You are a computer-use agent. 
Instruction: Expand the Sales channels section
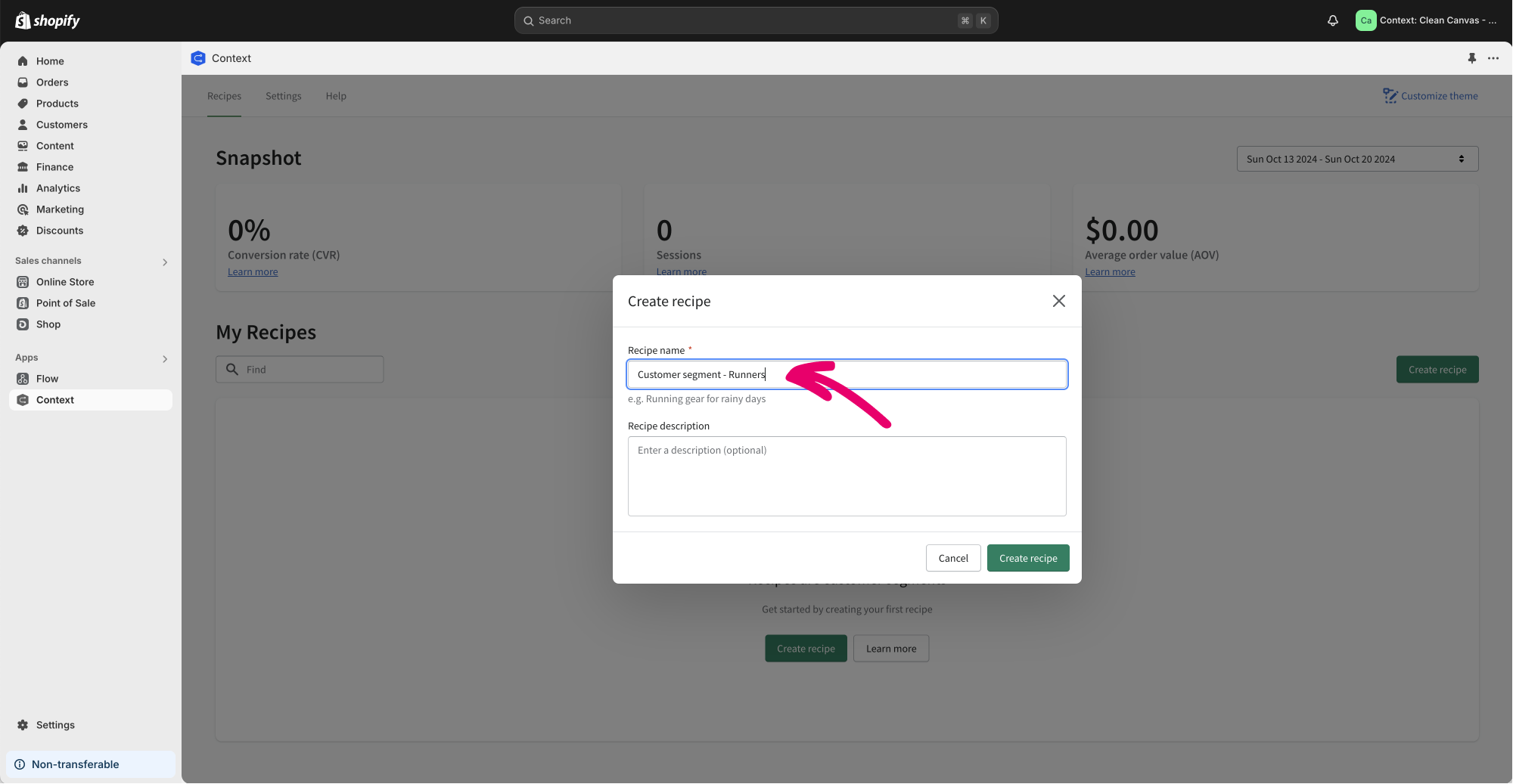(x=165, y=262)
